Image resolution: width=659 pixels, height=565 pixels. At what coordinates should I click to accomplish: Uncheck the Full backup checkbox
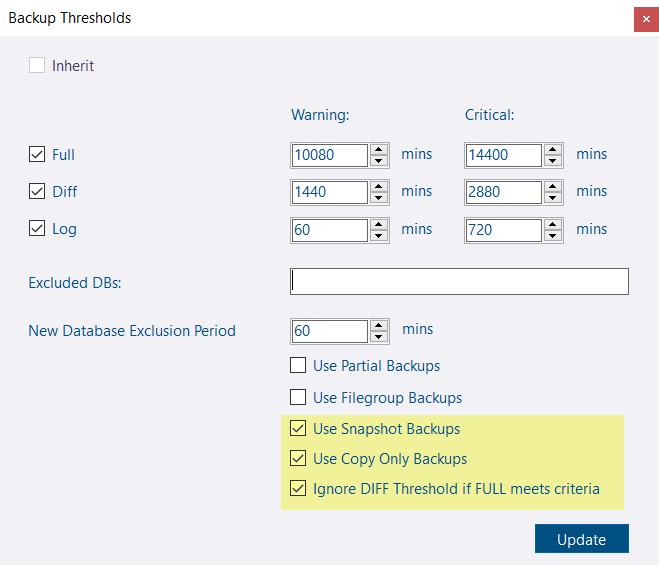pos(37,154)
